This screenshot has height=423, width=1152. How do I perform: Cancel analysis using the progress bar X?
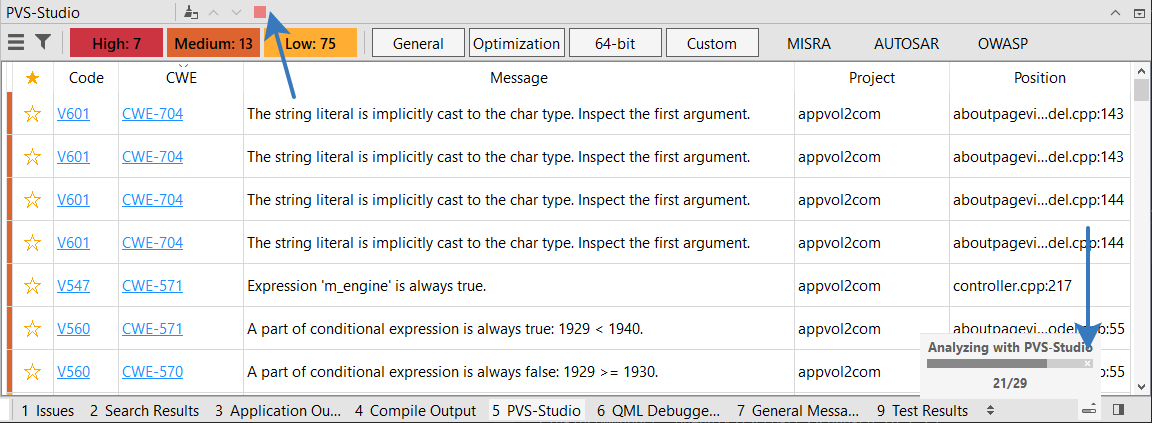1088,364
